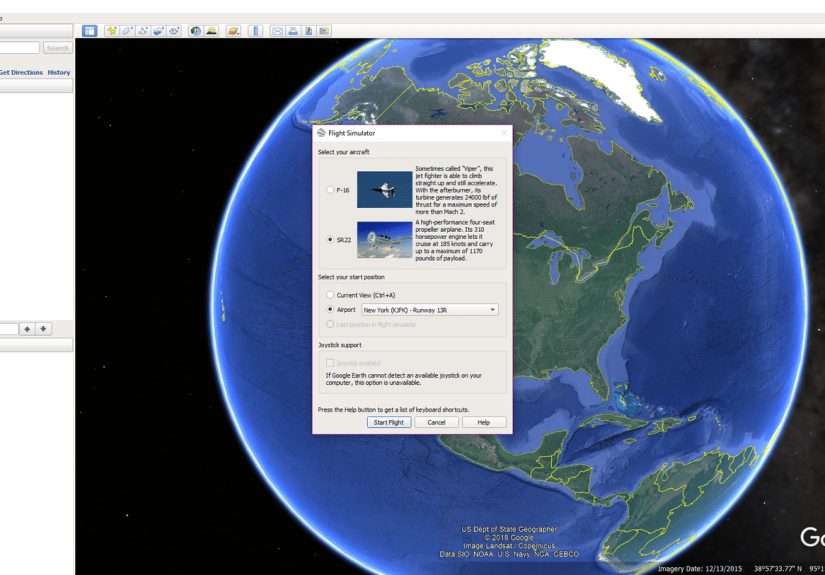Select Last position in flight simulator radio
Screen dimensions: 825x575
(x=330, y=324)
